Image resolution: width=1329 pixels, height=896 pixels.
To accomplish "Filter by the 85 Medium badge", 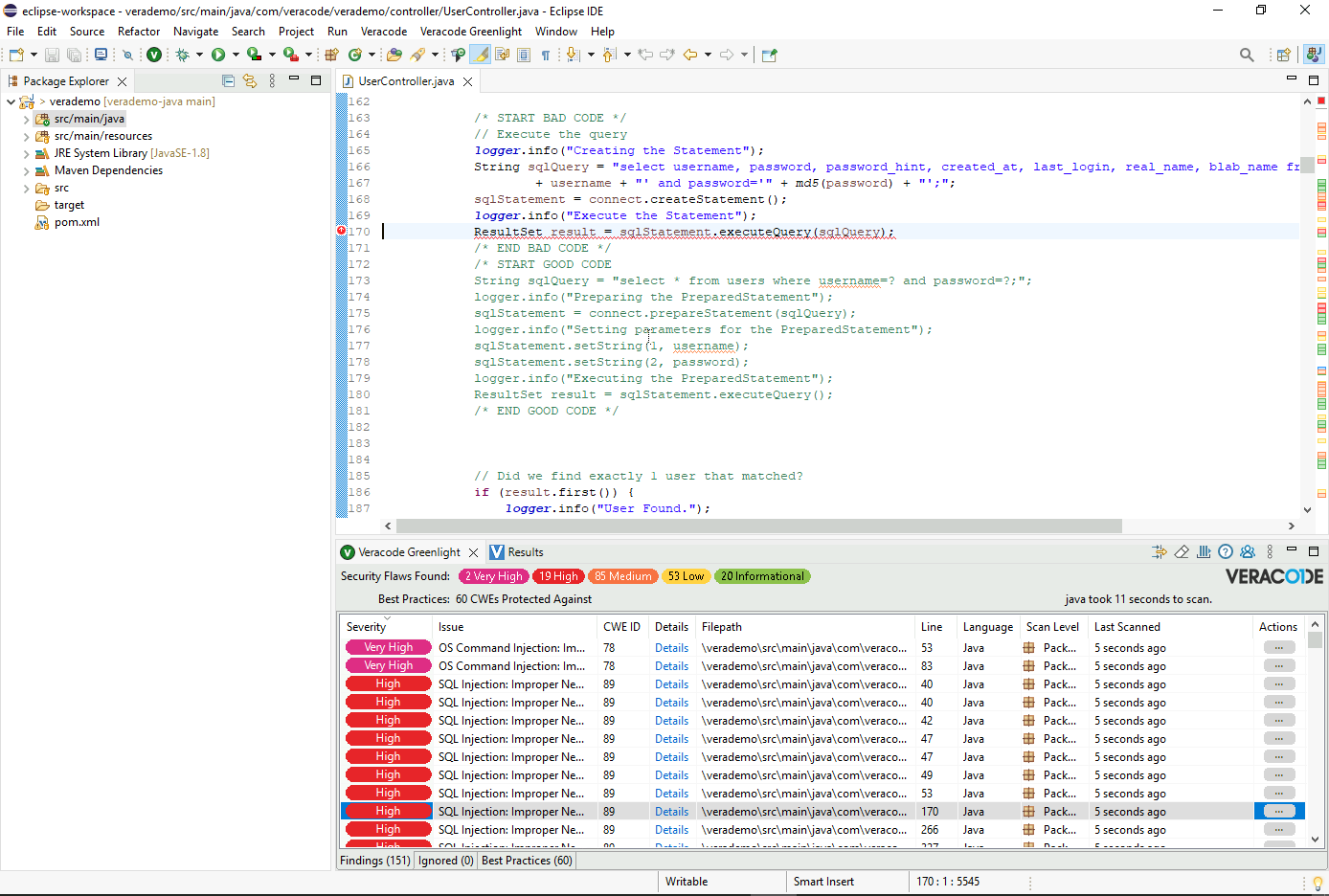I will point(622,576).
